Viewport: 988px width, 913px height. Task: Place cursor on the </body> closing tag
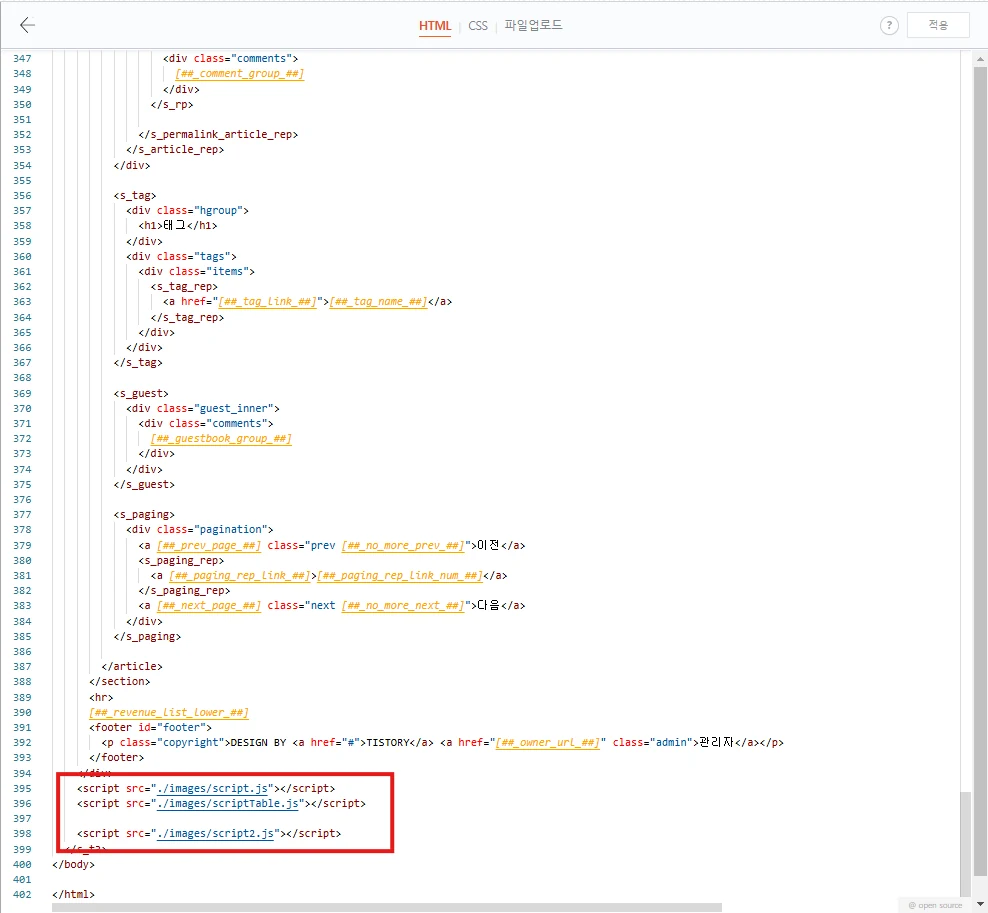(74, 864)
